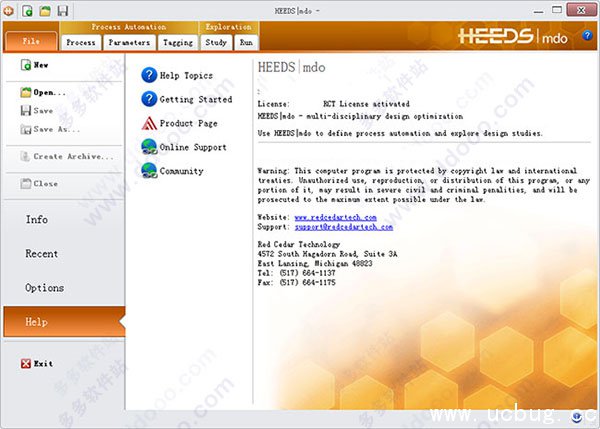
Task: Click the HEEDS application logo icon
Action: pos(7,11)
